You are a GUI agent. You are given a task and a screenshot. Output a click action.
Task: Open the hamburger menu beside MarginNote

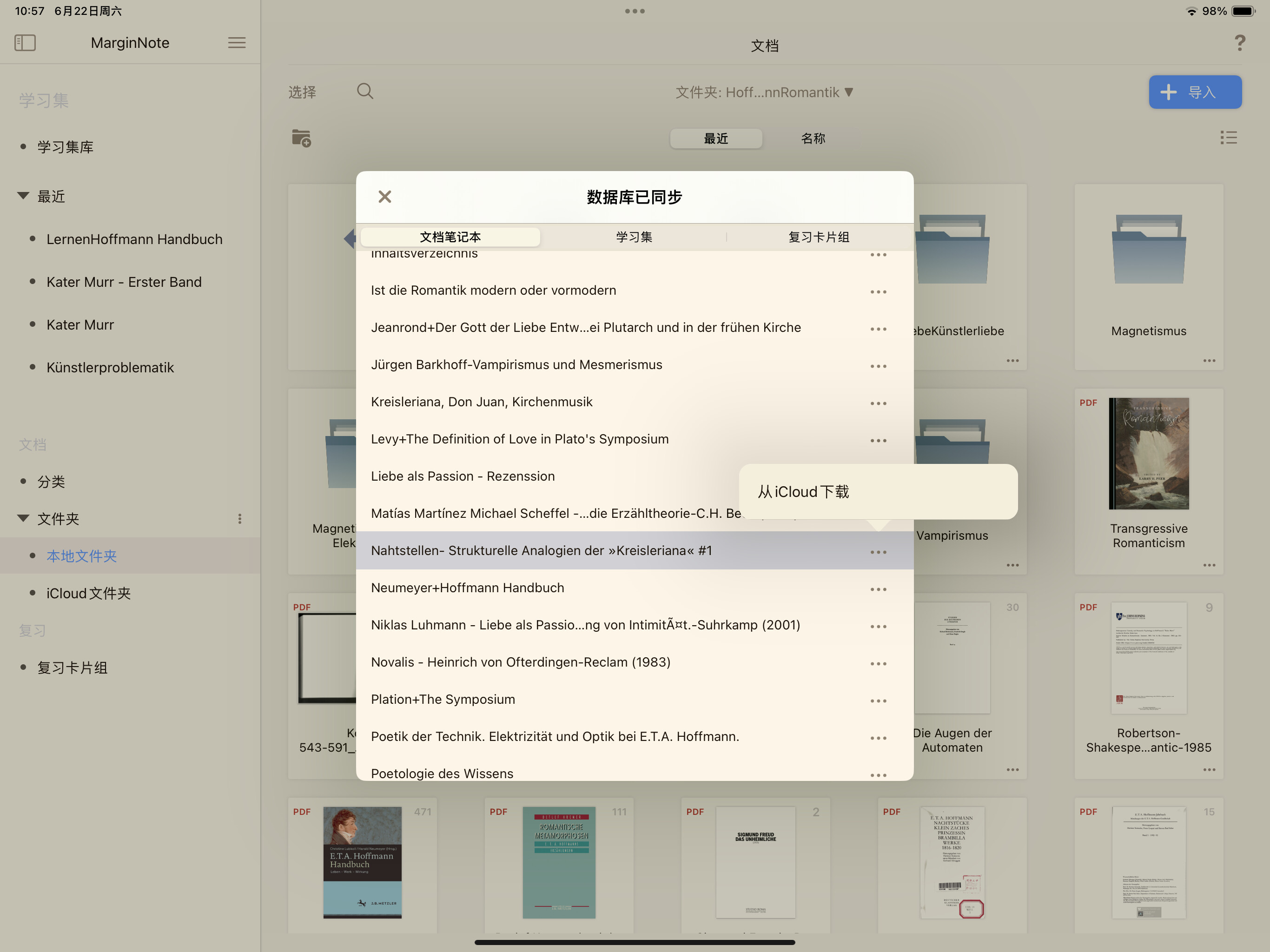click(237, 42)
